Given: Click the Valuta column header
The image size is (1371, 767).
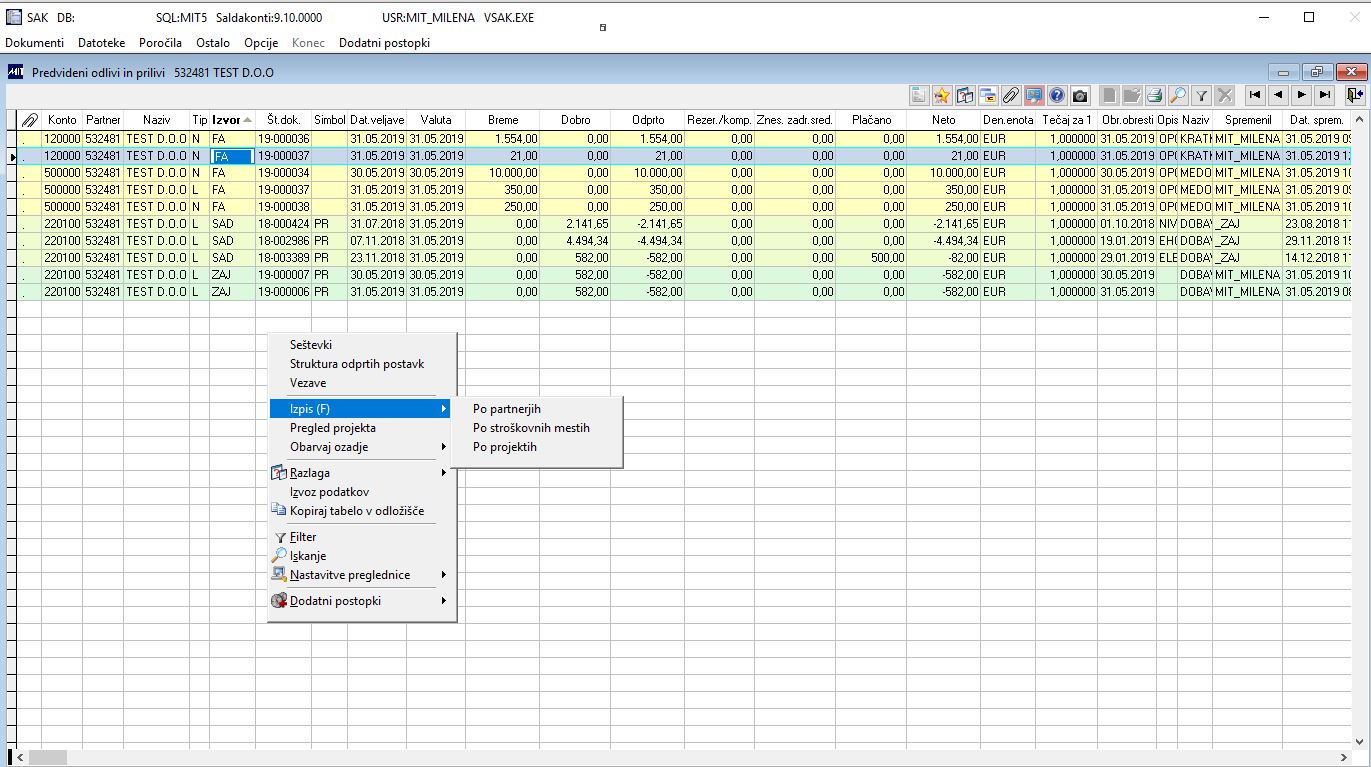Looking at the screenshot, I should [x=436, y=120].
